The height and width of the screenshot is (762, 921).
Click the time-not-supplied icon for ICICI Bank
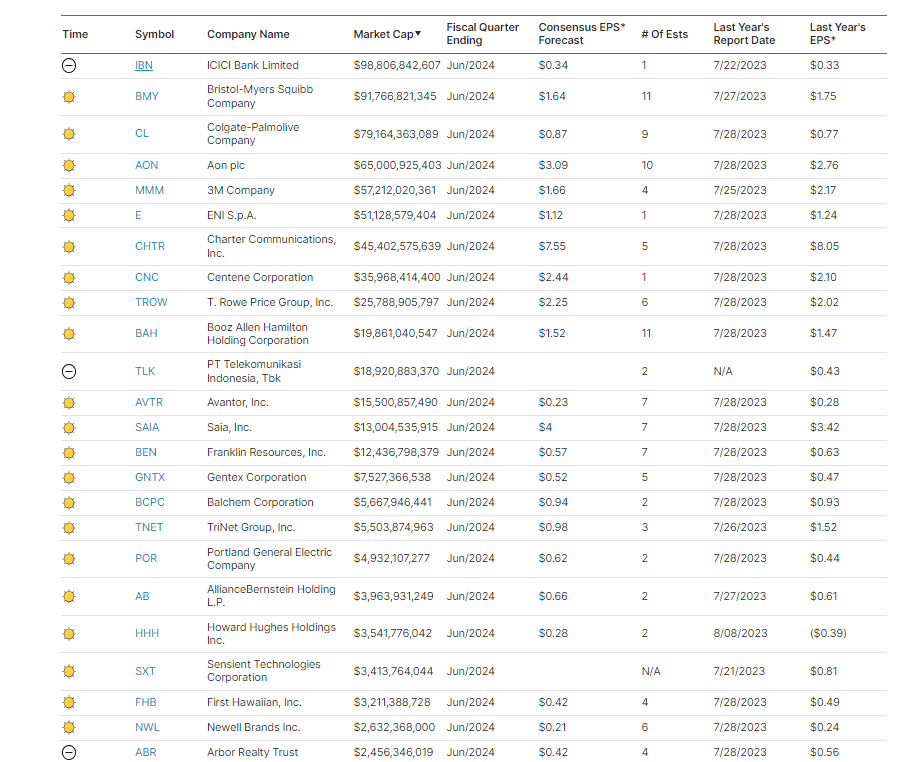coord(69,66)
